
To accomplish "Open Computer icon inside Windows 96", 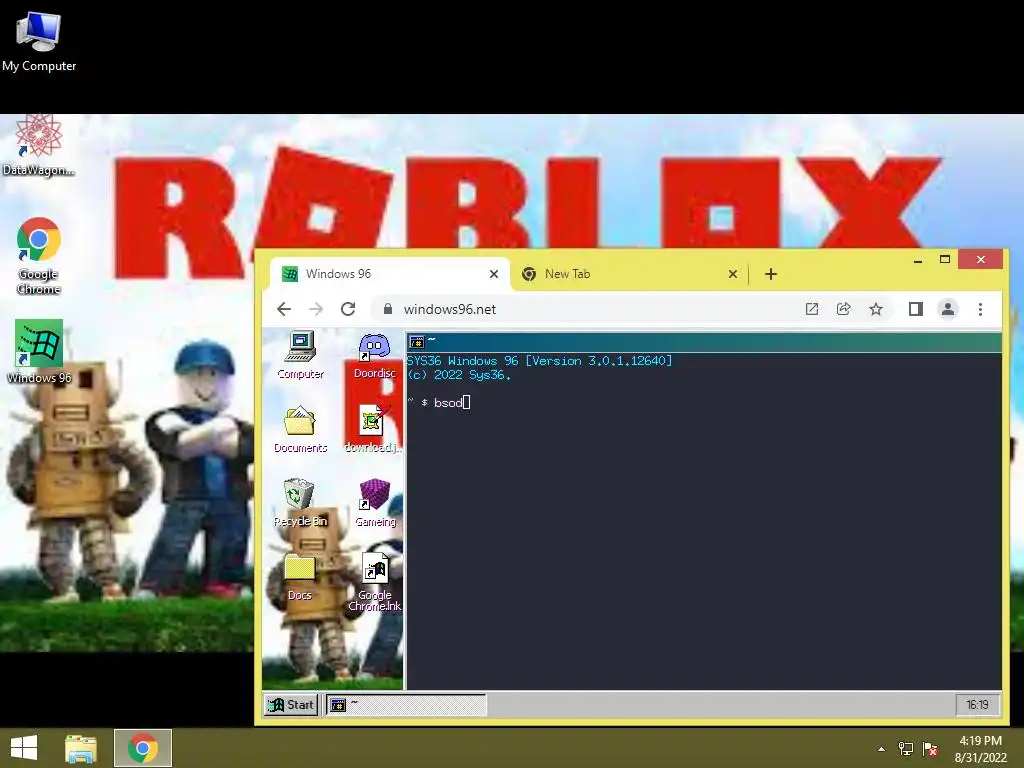I will 300,355.
